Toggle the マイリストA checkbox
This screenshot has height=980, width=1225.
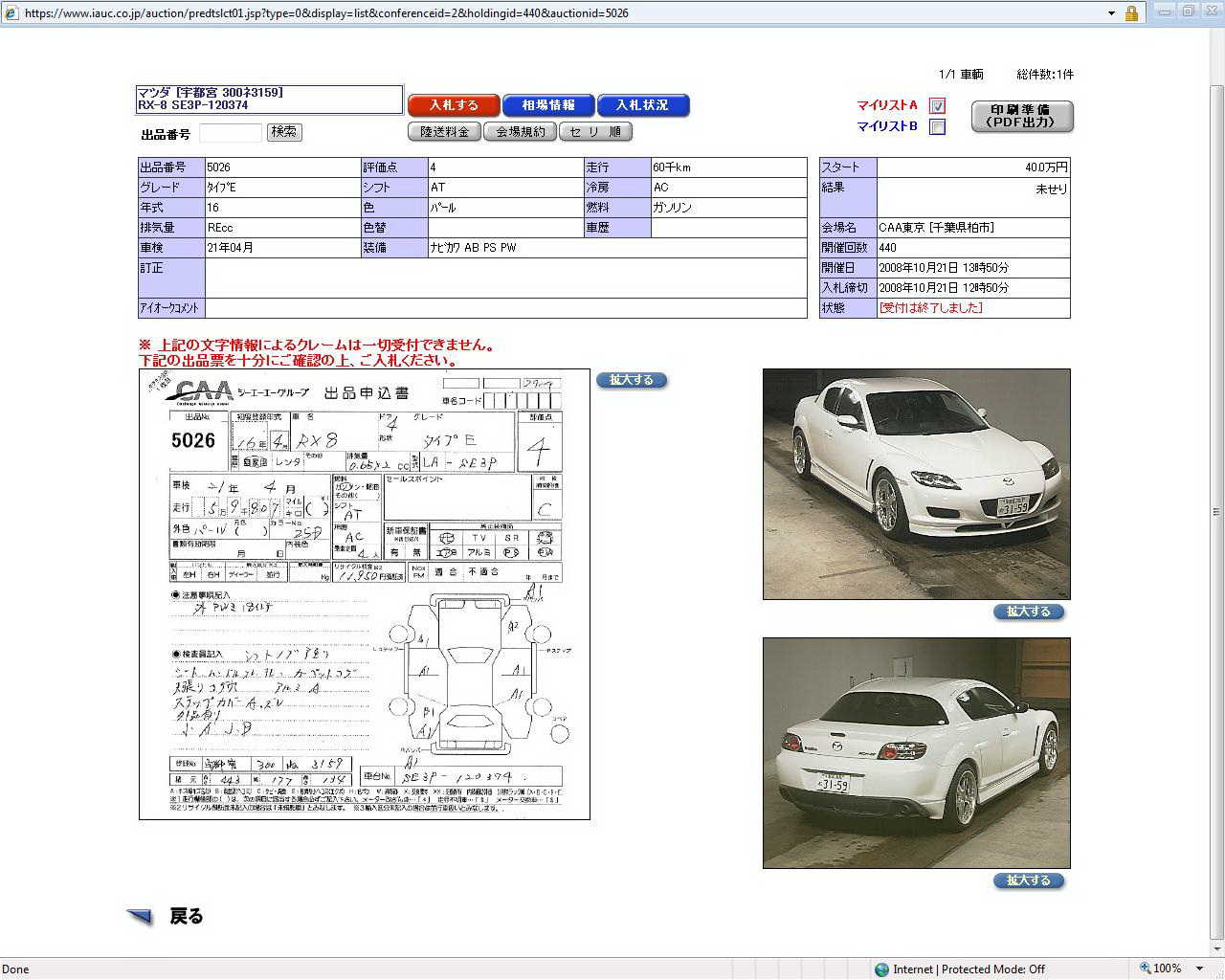[938, 106]
